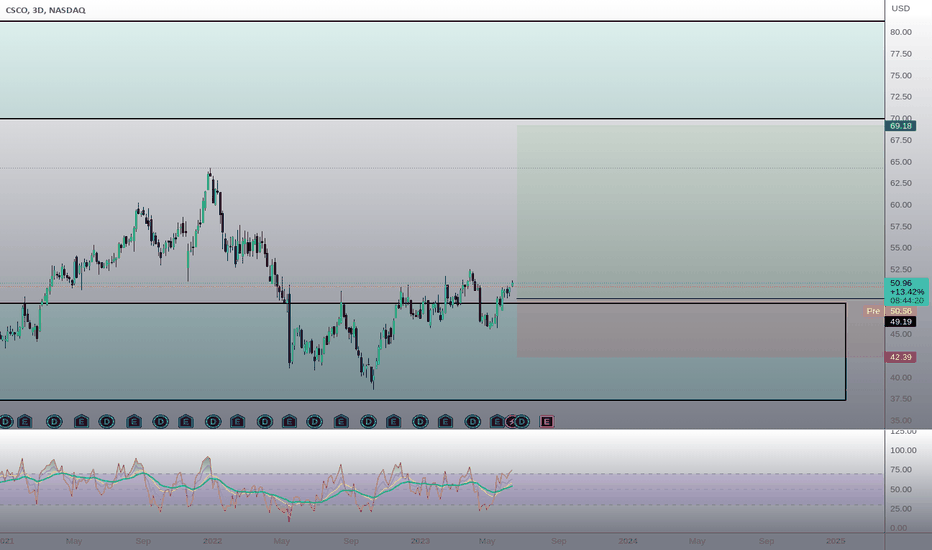Click the black 49.19 price label

[900, 322]
